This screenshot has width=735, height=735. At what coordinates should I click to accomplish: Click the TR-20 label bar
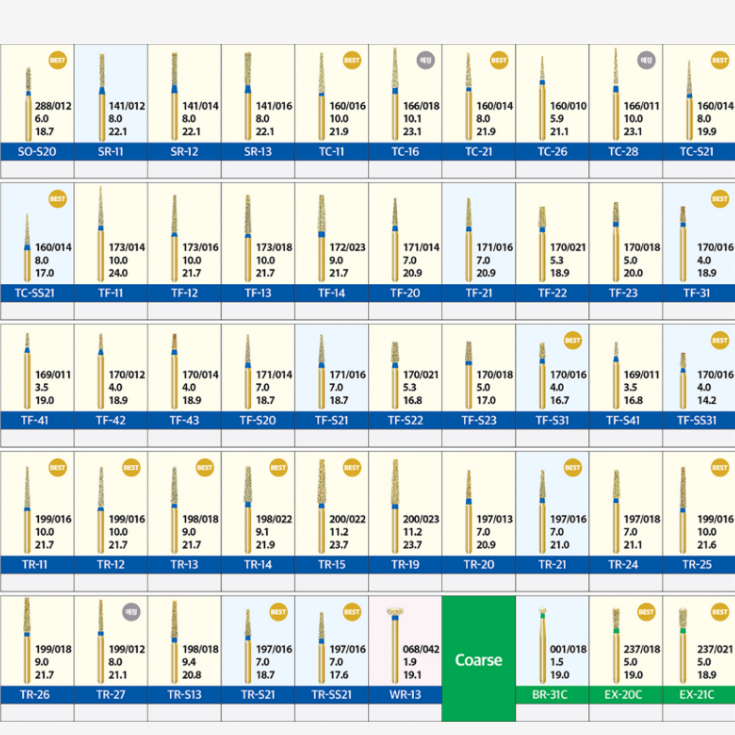pyautogui.click(x=479, y=564)
